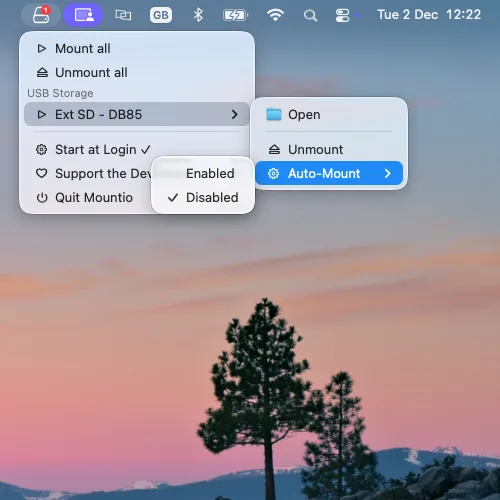
Task: Select the Ext SD - DB85 drive entry
Action: pos(137,114)
